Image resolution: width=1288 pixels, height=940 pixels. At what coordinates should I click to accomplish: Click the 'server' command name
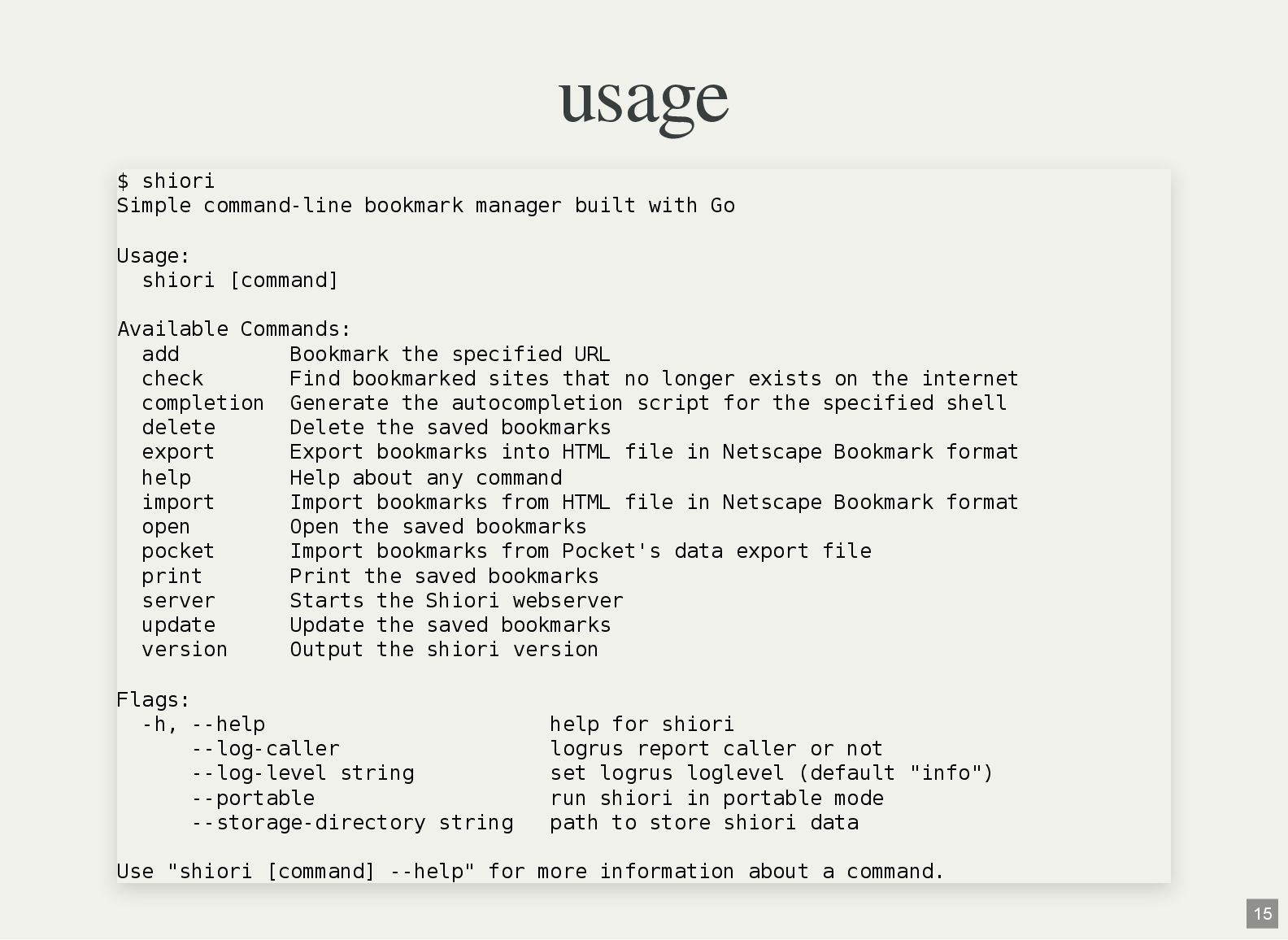pyautogui.click(x=179, y=601)
